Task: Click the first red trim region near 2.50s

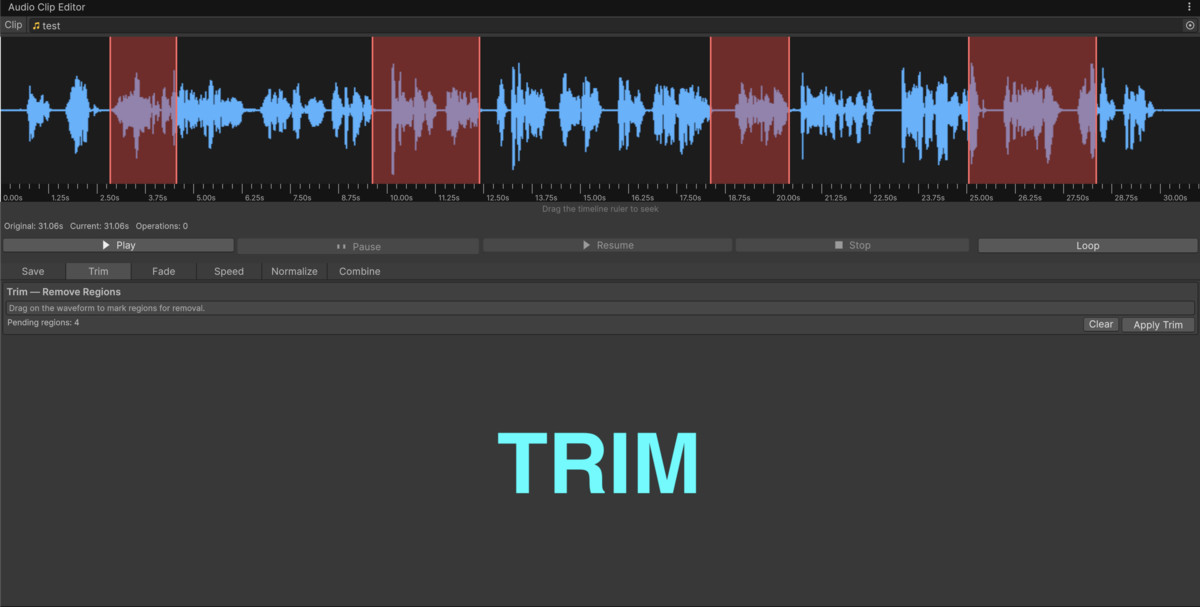Action: click(x=143, y=110)
